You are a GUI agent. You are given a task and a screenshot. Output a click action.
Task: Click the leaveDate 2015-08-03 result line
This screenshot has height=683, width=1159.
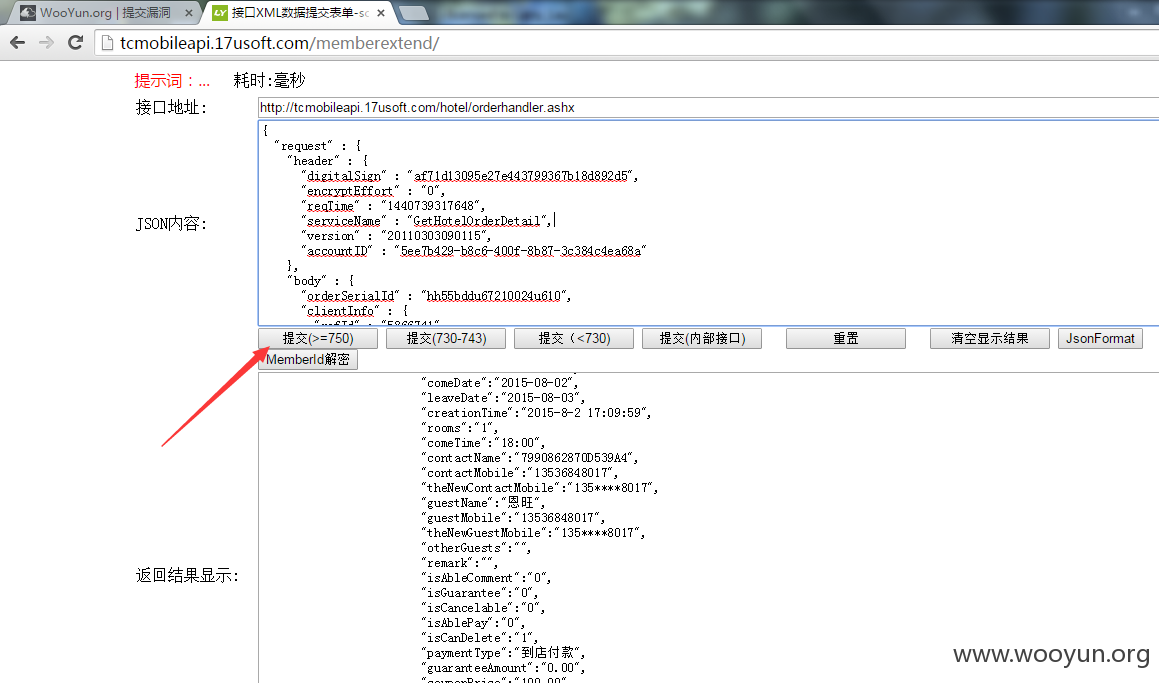click(503, 398)
